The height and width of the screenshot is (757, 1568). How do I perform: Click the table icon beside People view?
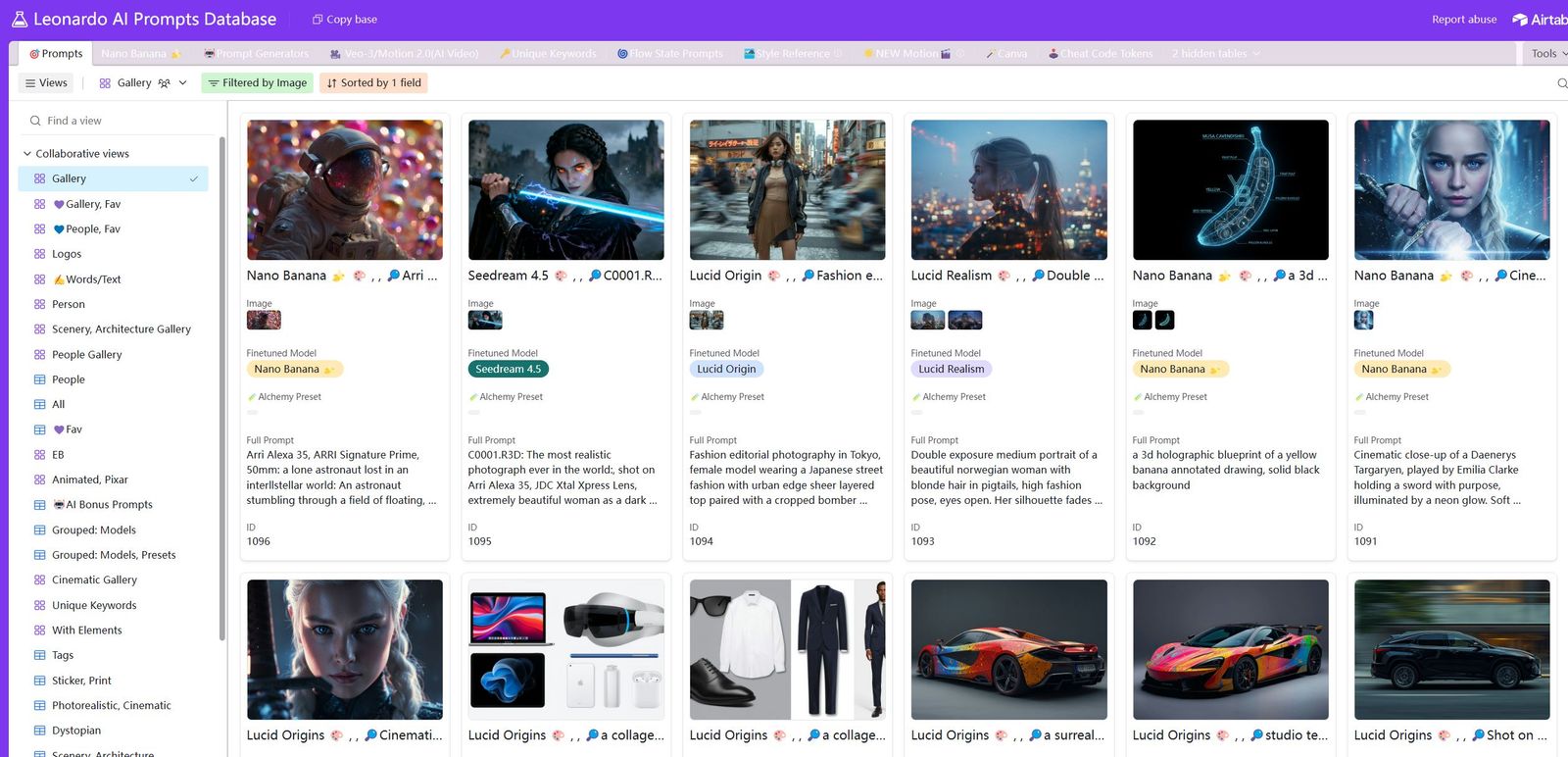(x=40, y=379)
